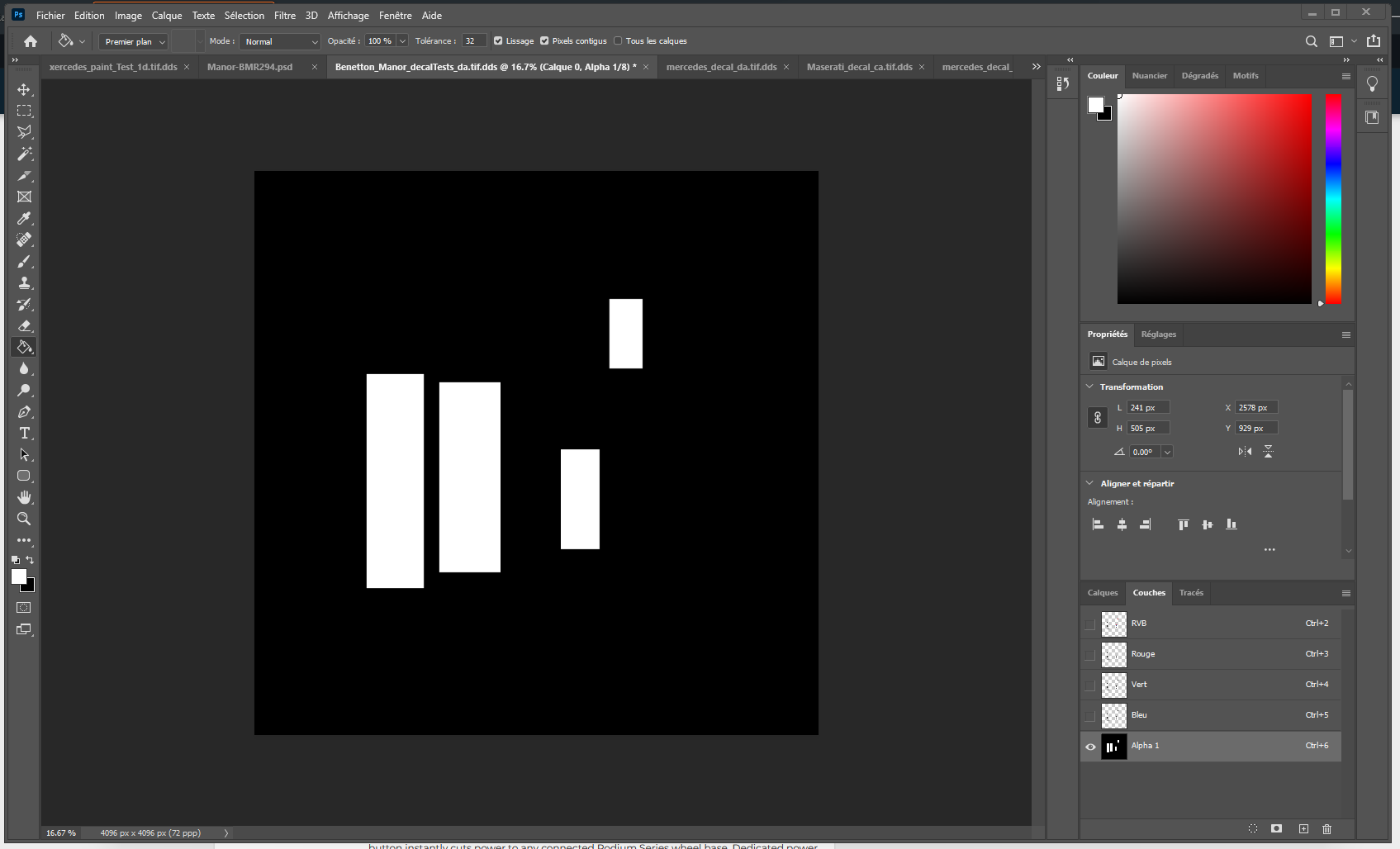Change the screen mode
Viewport: 1400px width, 849px height.
(x=24, y=629)
